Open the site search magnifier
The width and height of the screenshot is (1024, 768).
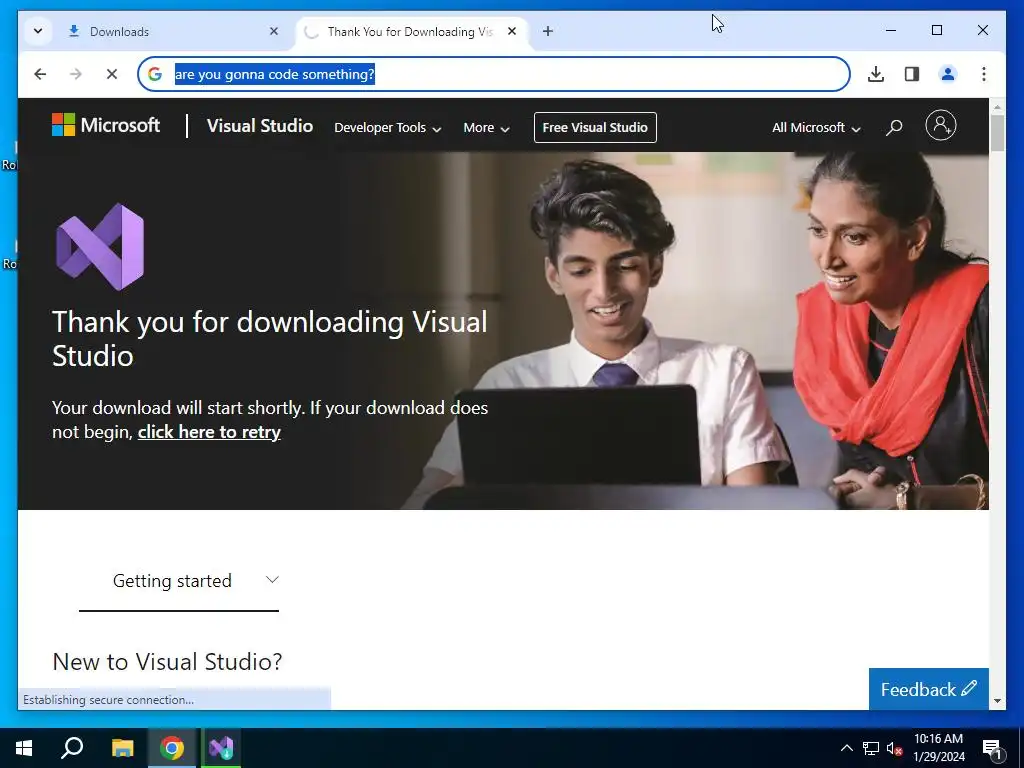point(894,127)
